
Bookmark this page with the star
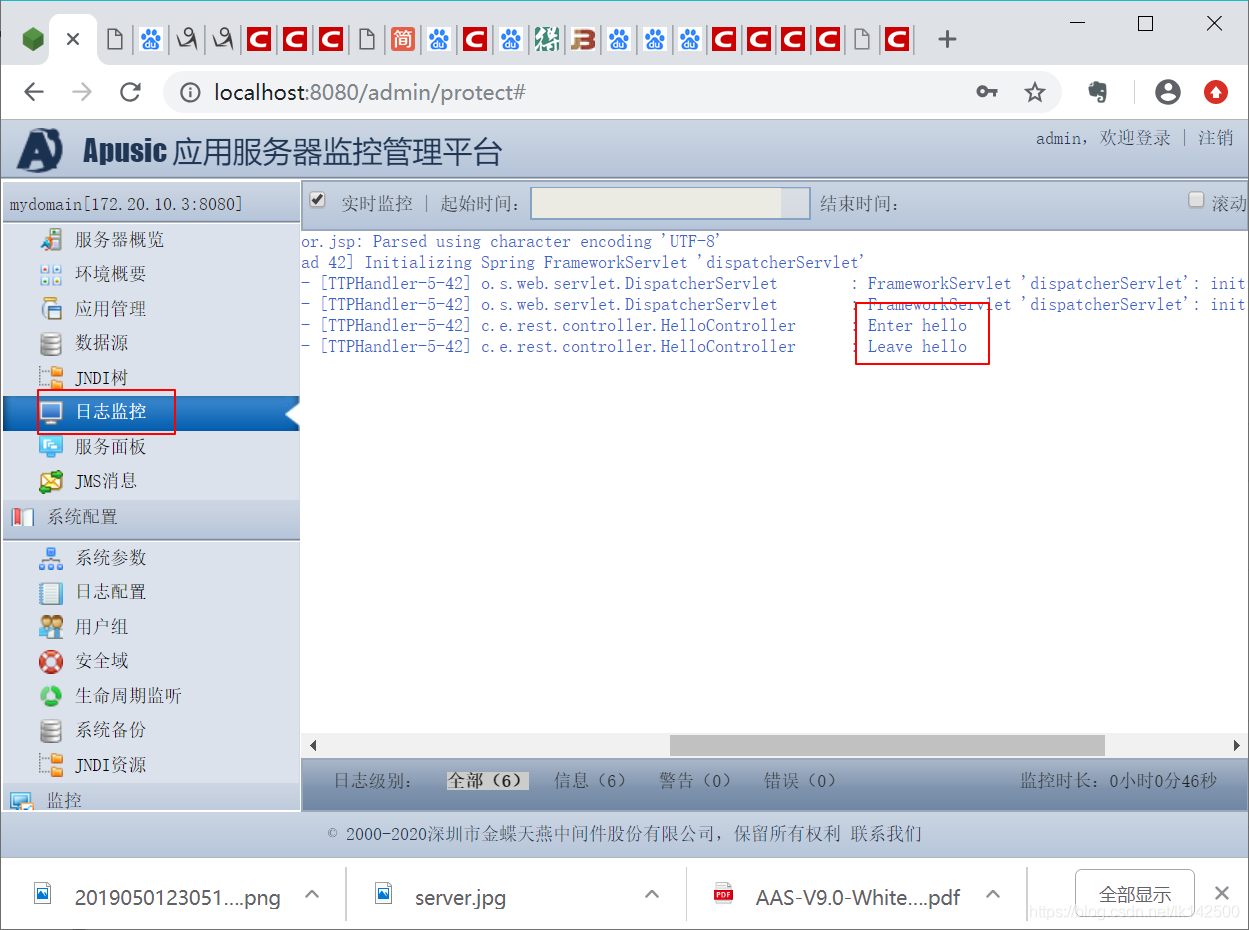[x=1035, y=92]
